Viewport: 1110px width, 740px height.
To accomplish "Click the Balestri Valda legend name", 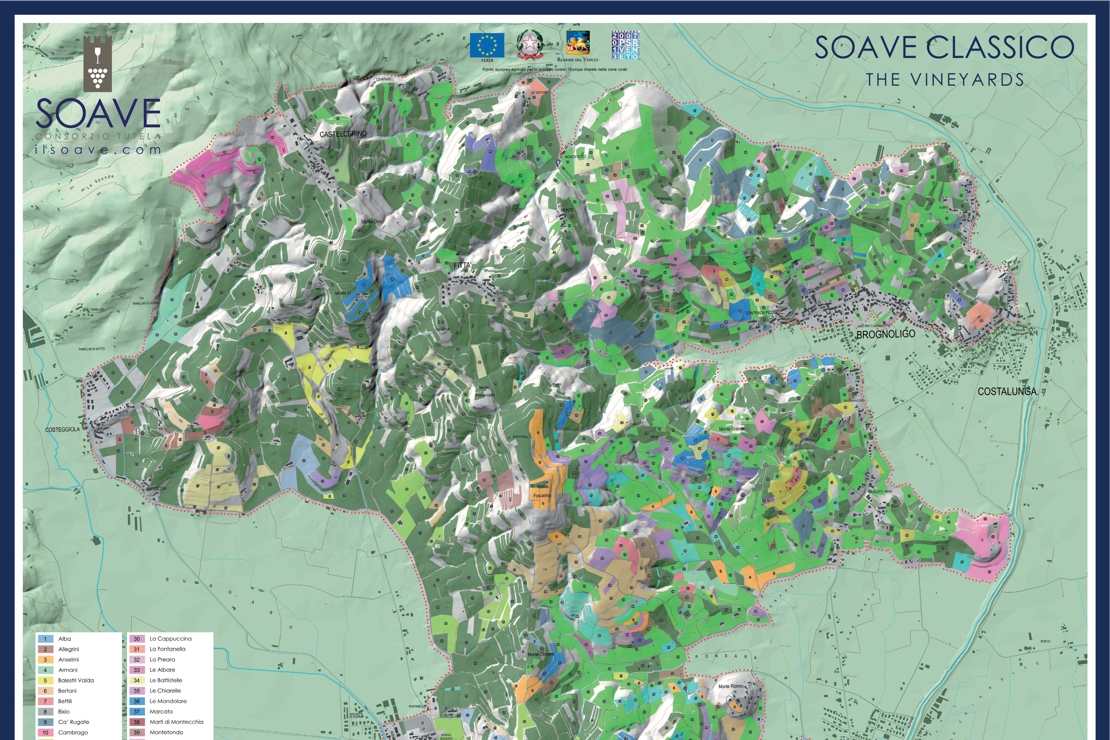I will click(x=76, y=681).
